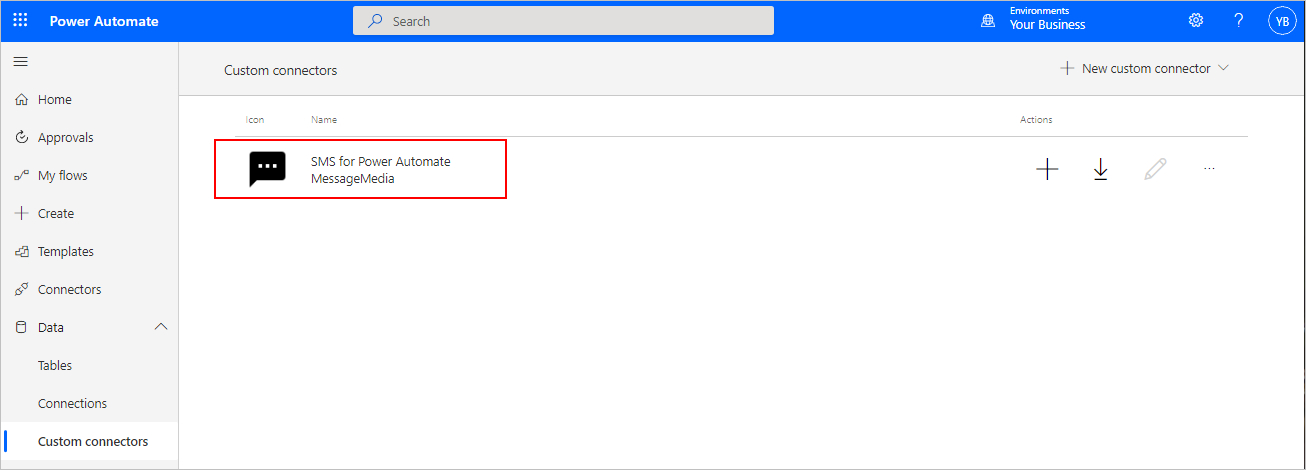Click the SMS speech bubble connector icon
The height and width of the screenshot is (470, 1306).
267,169
